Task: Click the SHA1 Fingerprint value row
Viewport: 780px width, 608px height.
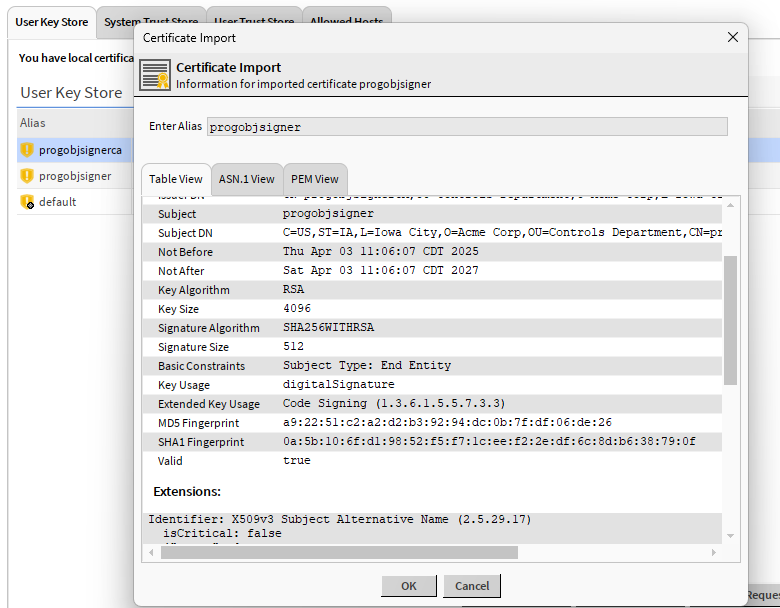Action: coord(488,442)
